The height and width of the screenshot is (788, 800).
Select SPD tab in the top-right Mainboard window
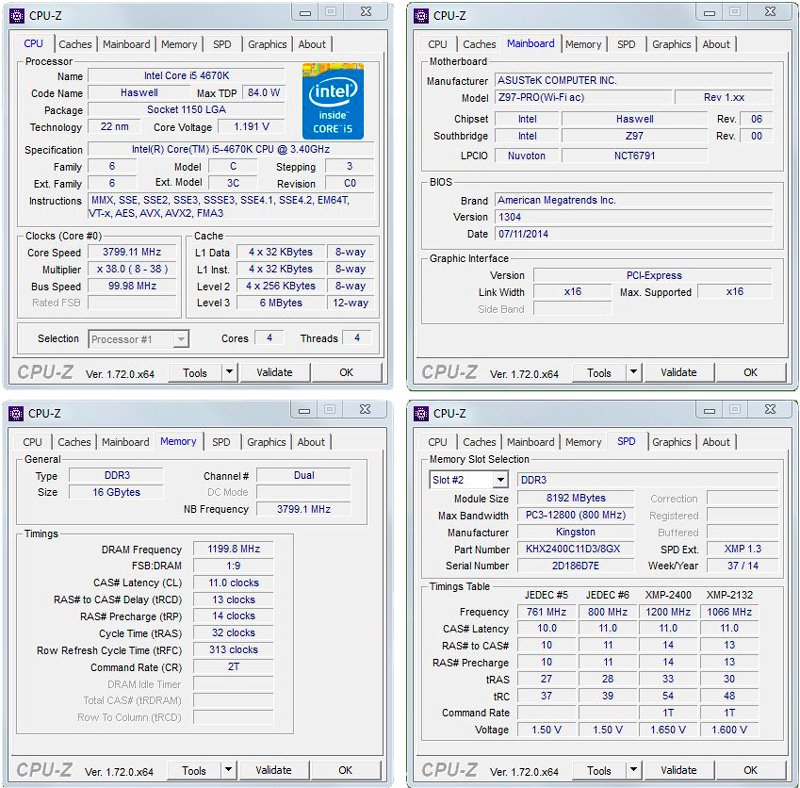[626, 44]
